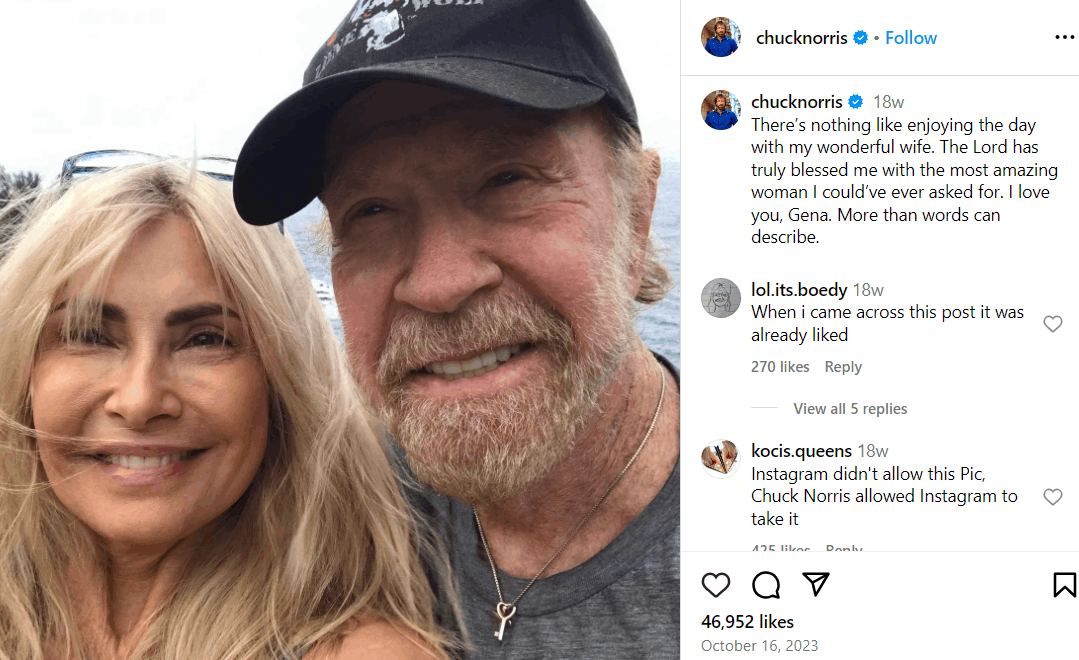This screenshot has height=660, width=1079.
Task: Open kocis.queens profile avatar
Action: [x=721, y=459]
